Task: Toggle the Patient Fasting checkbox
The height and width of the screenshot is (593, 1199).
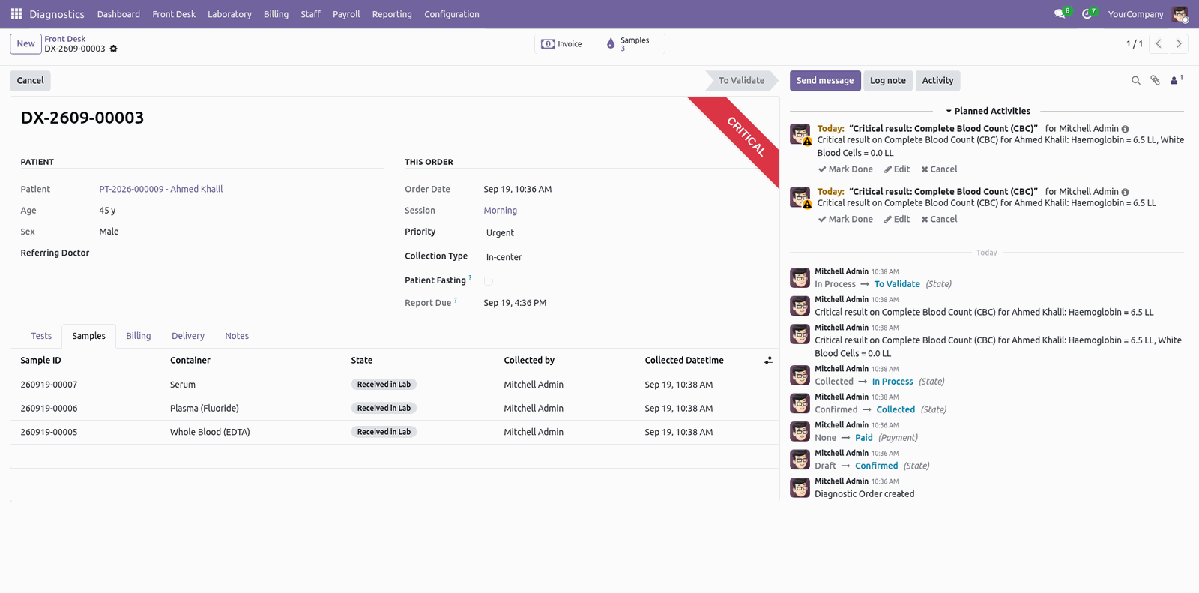Action: coord(489,281)
